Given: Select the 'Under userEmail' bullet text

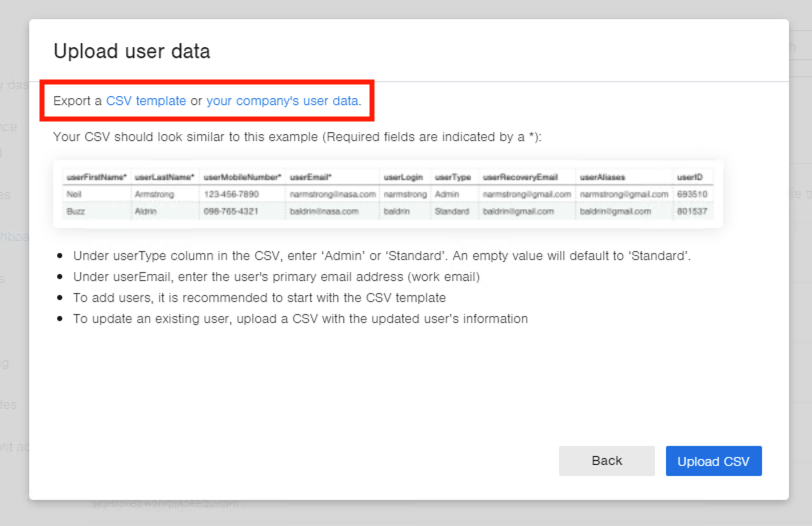Looking at the screenshot, I should pyautogui.click(x=276, y=277).
